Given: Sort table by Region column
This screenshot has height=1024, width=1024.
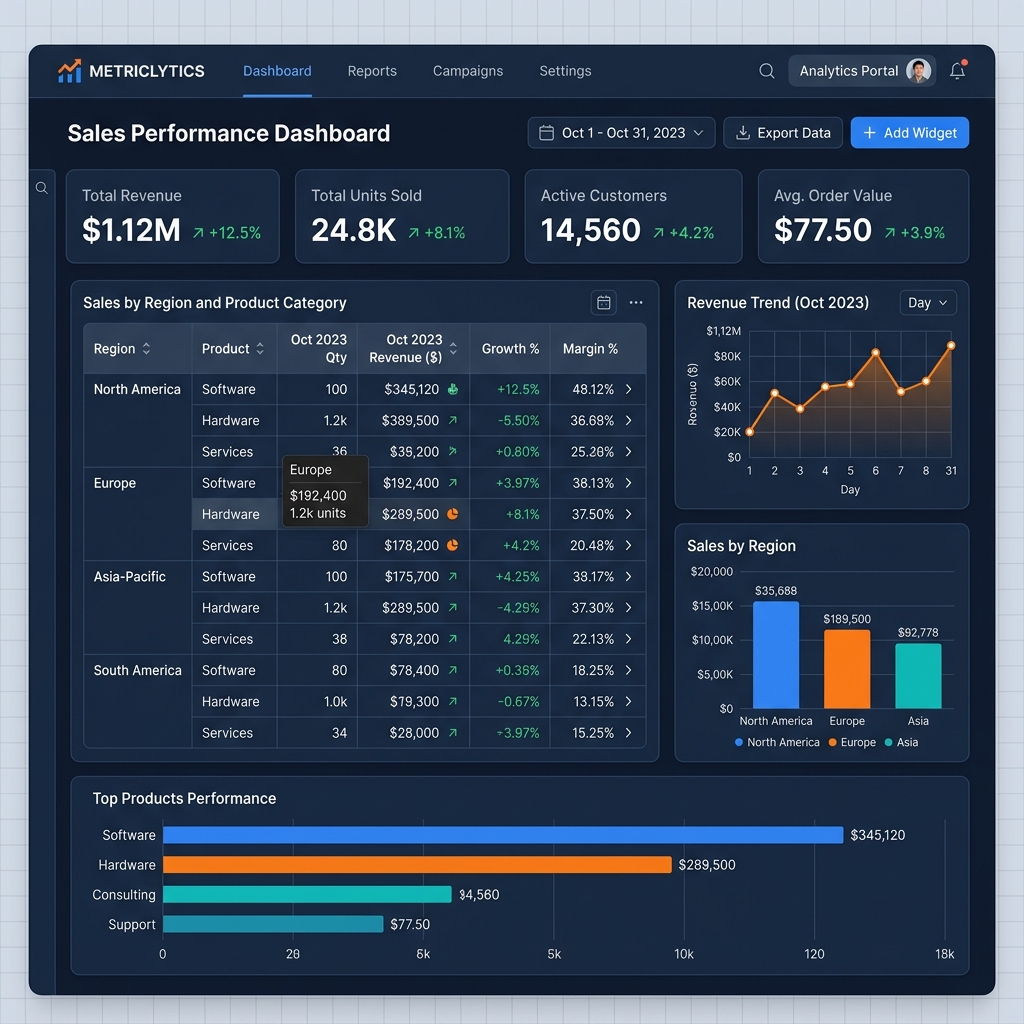Looking at the screenshot, I should point(146,349).
